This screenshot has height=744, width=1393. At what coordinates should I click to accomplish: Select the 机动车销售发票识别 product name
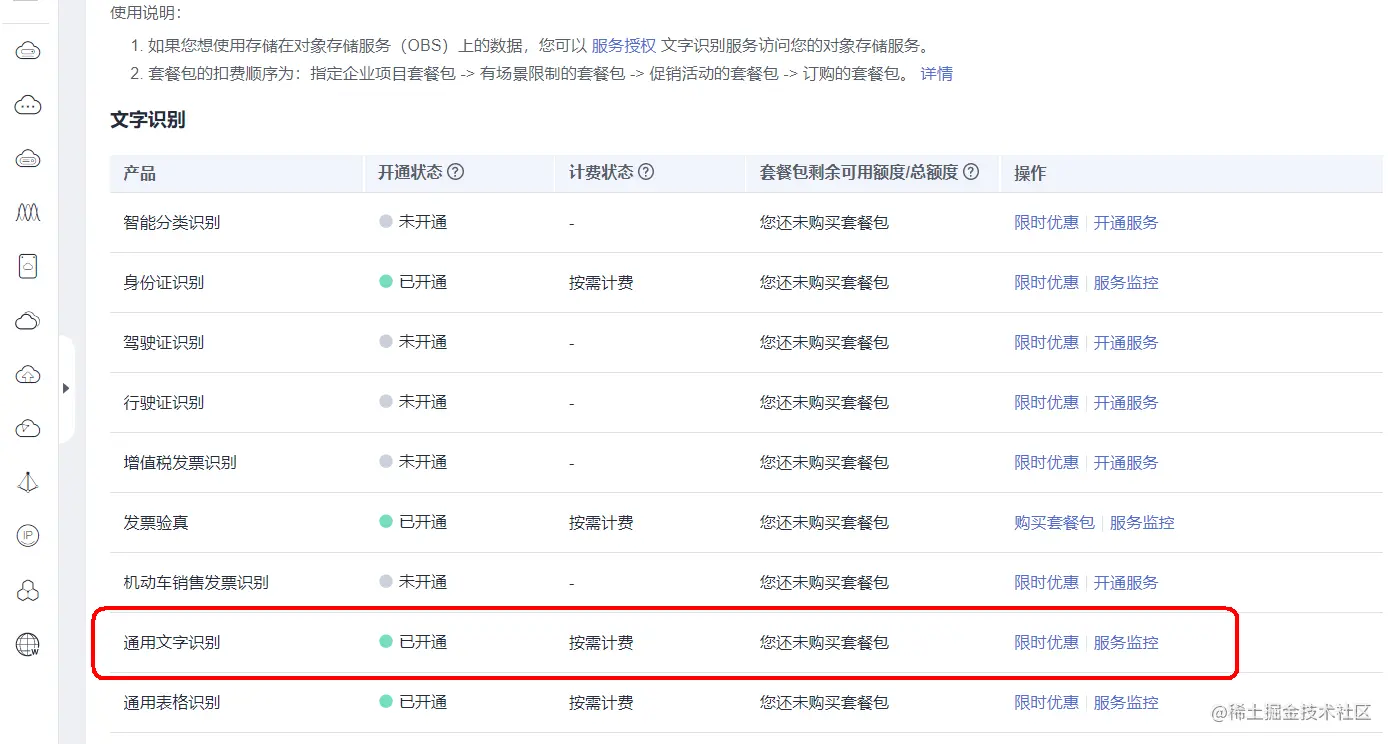tap(196, 583)
